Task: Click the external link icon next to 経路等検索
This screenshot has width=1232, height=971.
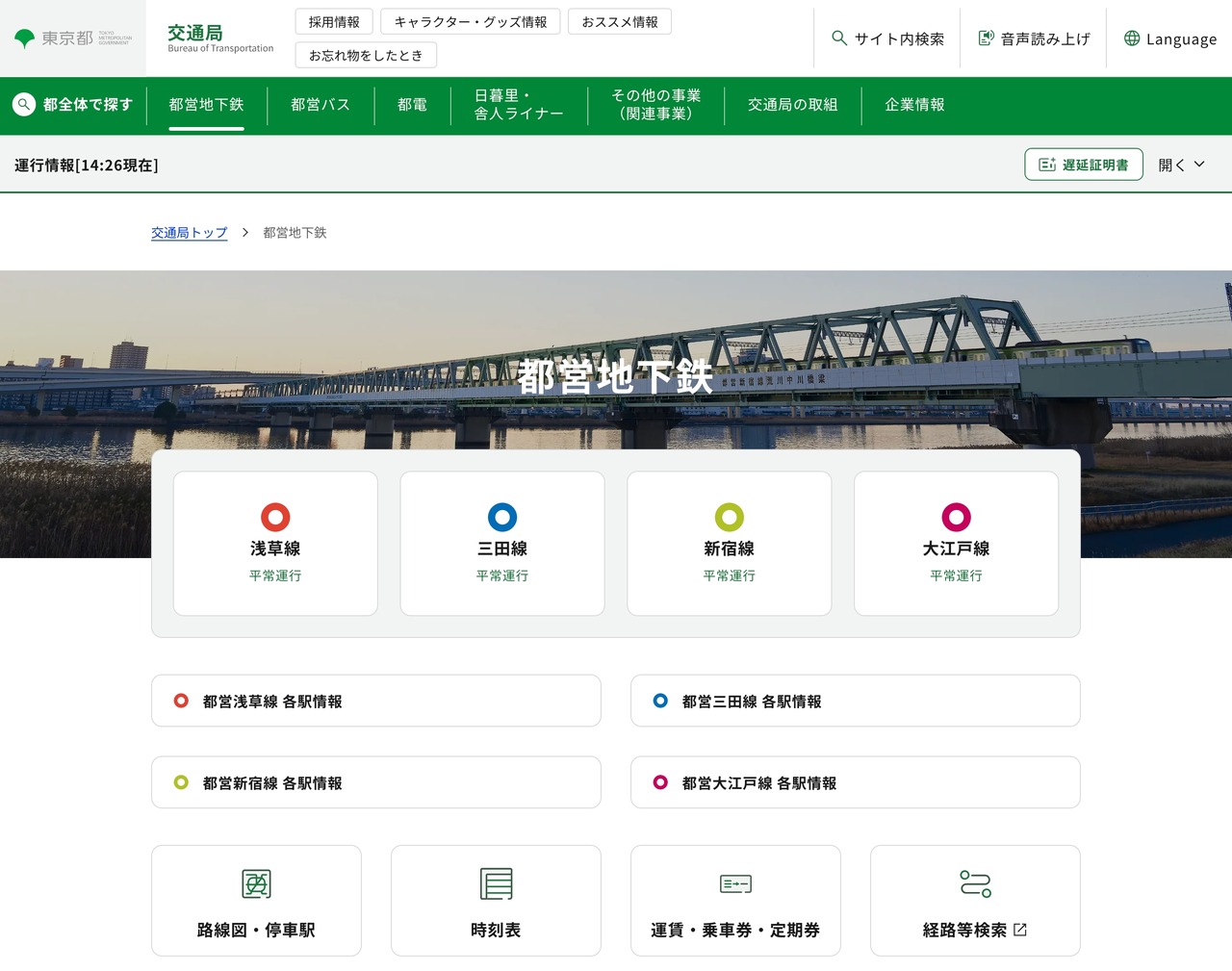Action: click(1020, 930)
